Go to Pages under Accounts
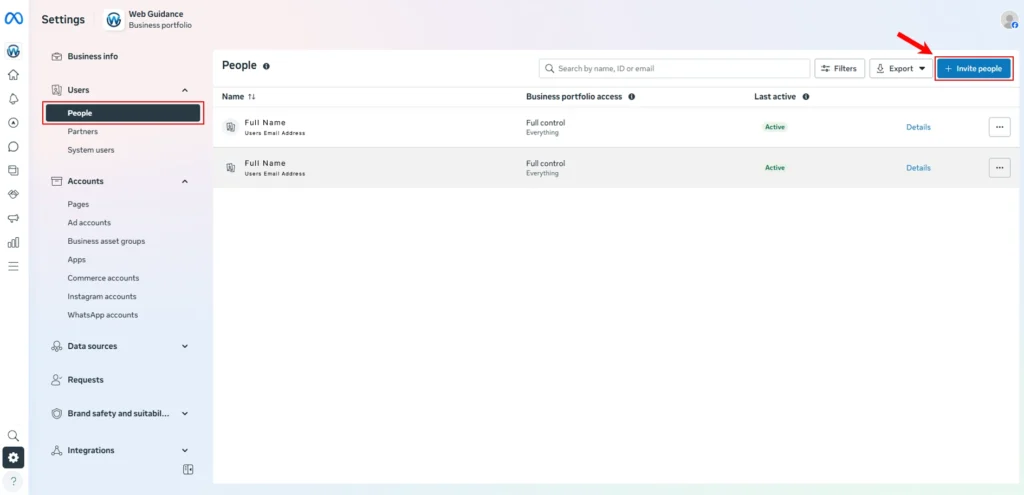 coord(78,204)
